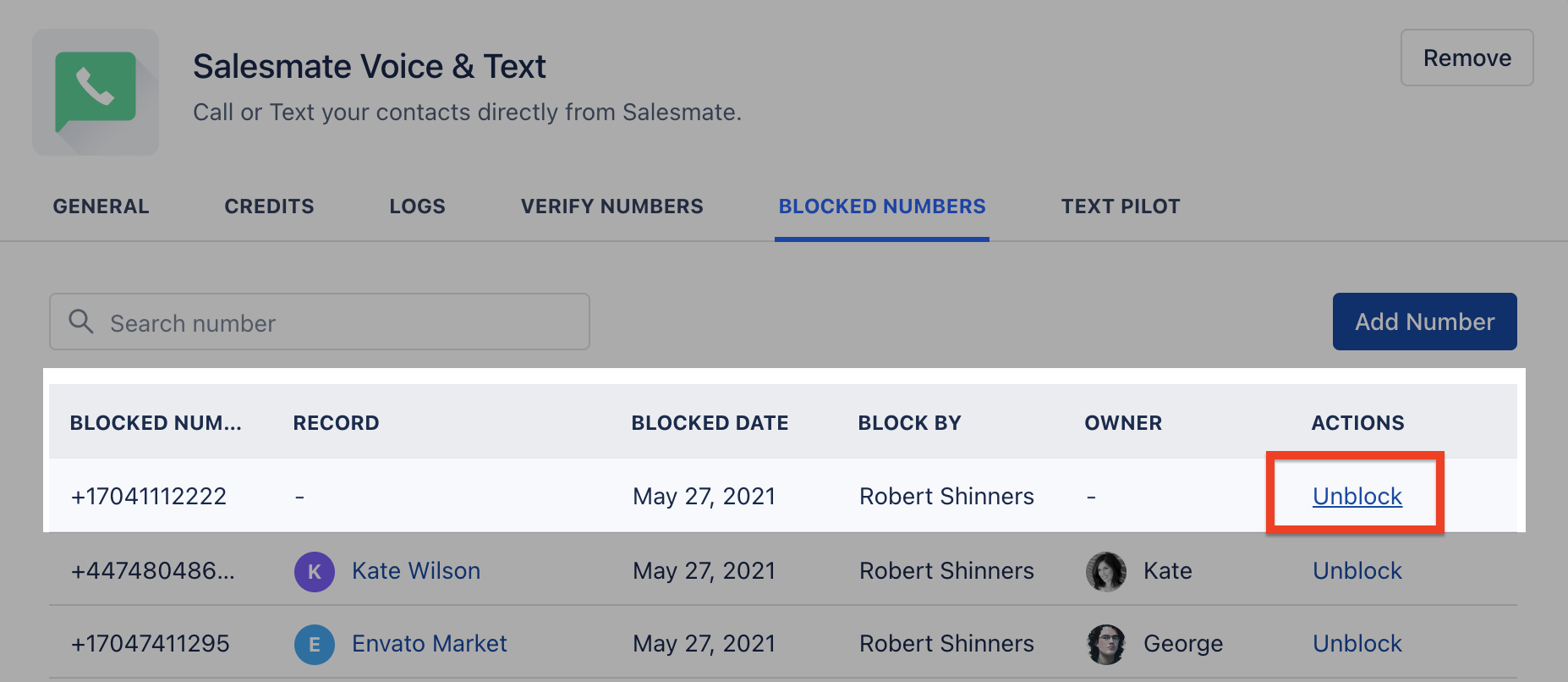Unblock Kate Wilson's number
The image size is (1568, 682).
click(x=1357, y=571)
